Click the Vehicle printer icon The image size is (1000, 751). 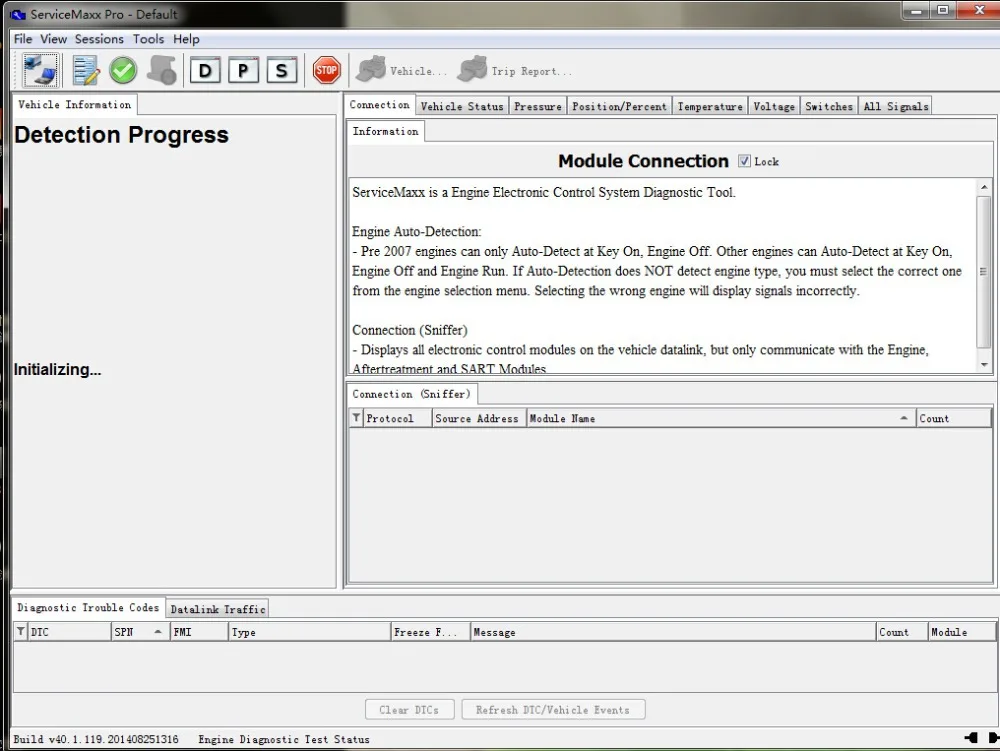(x=371, y=69)
